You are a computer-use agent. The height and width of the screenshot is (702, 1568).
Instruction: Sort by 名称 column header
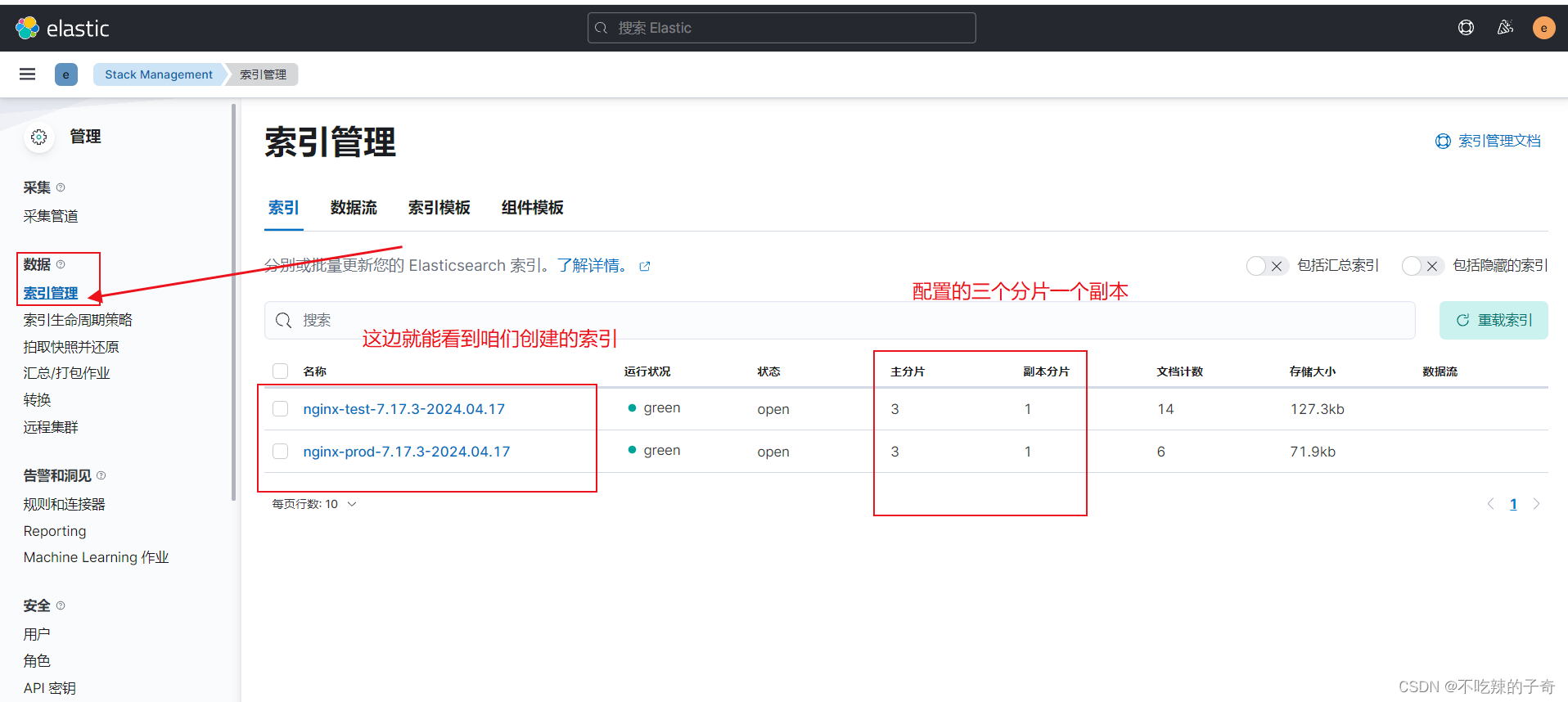click(314, 371)
